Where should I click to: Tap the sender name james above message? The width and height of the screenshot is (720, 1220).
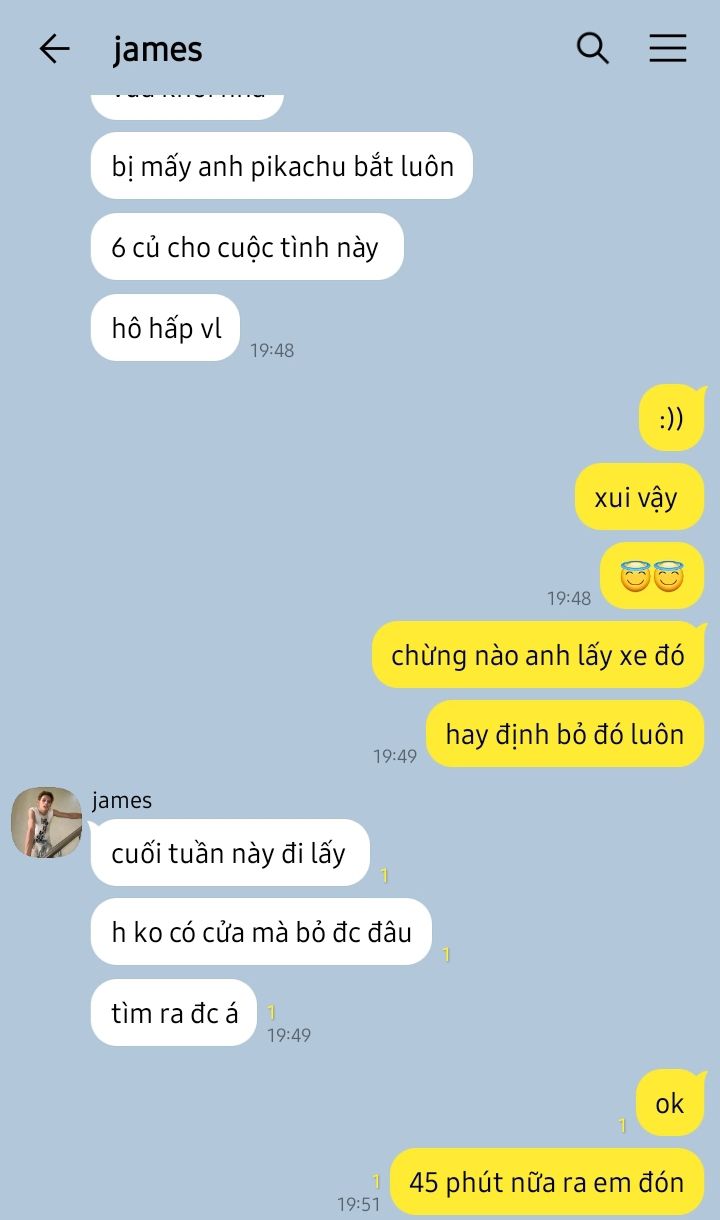pos(122,800)
